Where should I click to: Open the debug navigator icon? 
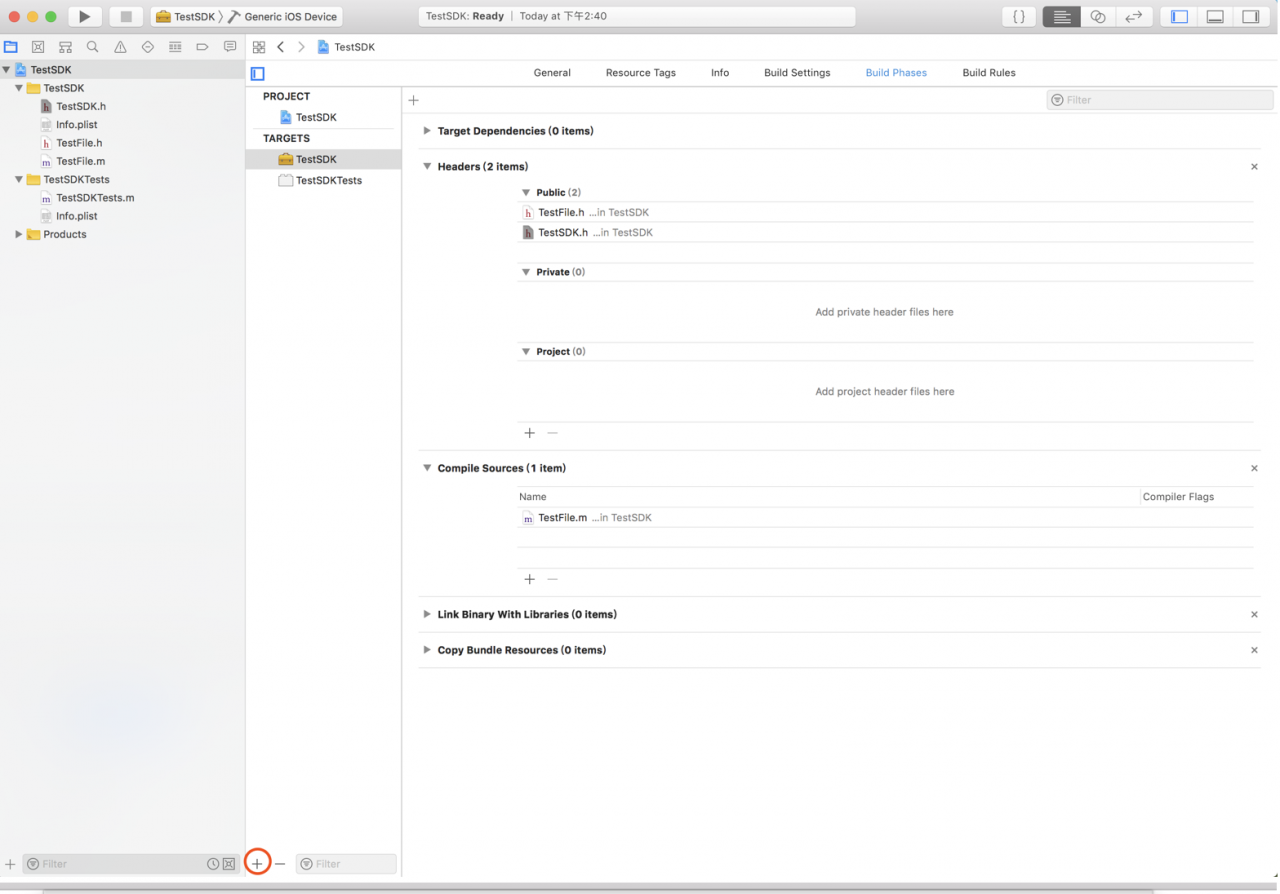[x=175, y=47]
